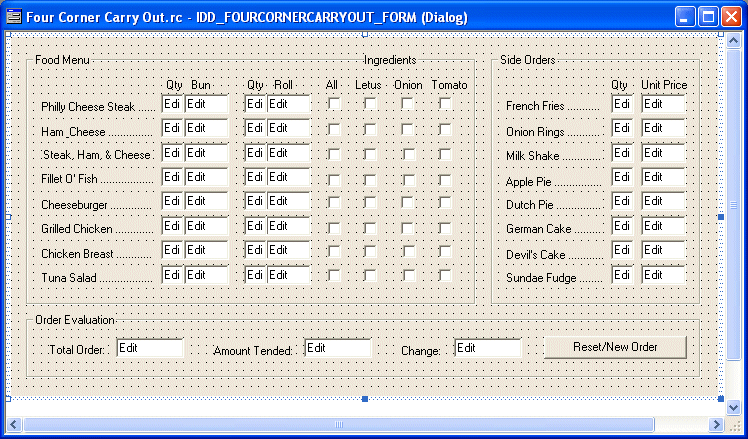Tick the All checkbox for Tuna Salad
Viewport: 748px width, 439px height.
click(x=334, y=275)
